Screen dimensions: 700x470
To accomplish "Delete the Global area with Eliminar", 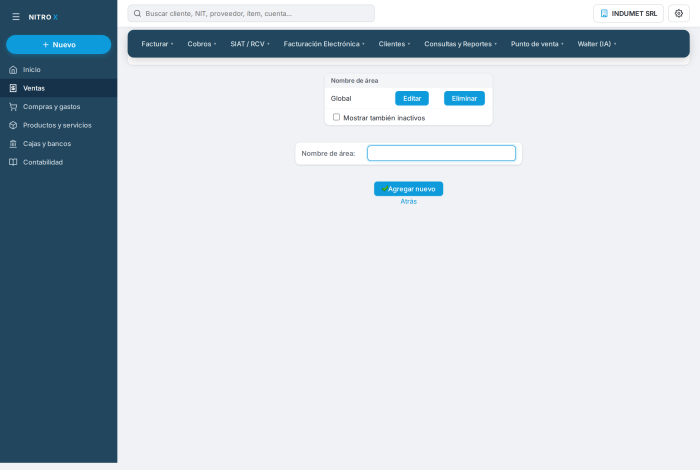I will pos(464,98).
